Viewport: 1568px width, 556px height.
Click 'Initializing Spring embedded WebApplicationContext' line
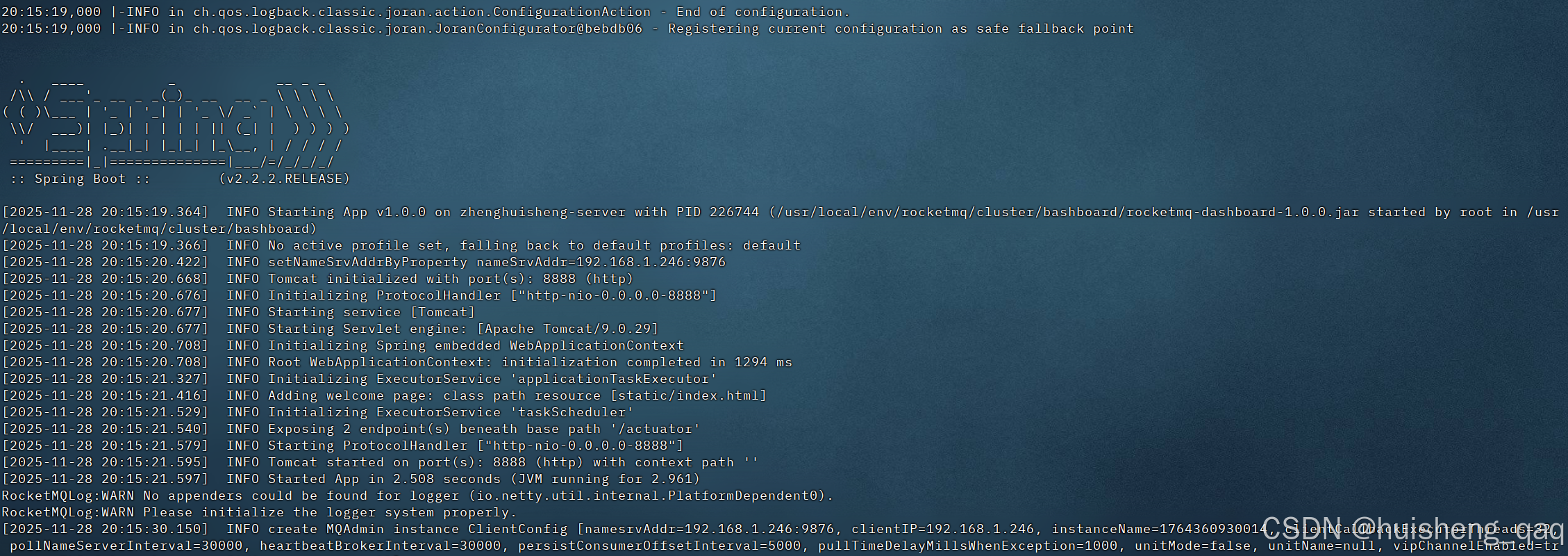pos(343,345)
